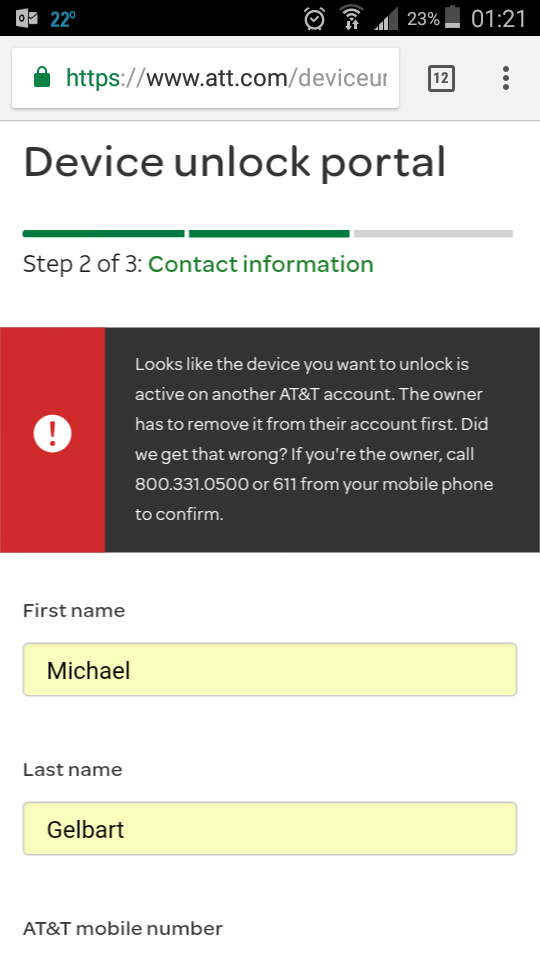The image size is (540, 960).
Task: Tap the Device unlock portal heading
Action: tap(234, 163)
